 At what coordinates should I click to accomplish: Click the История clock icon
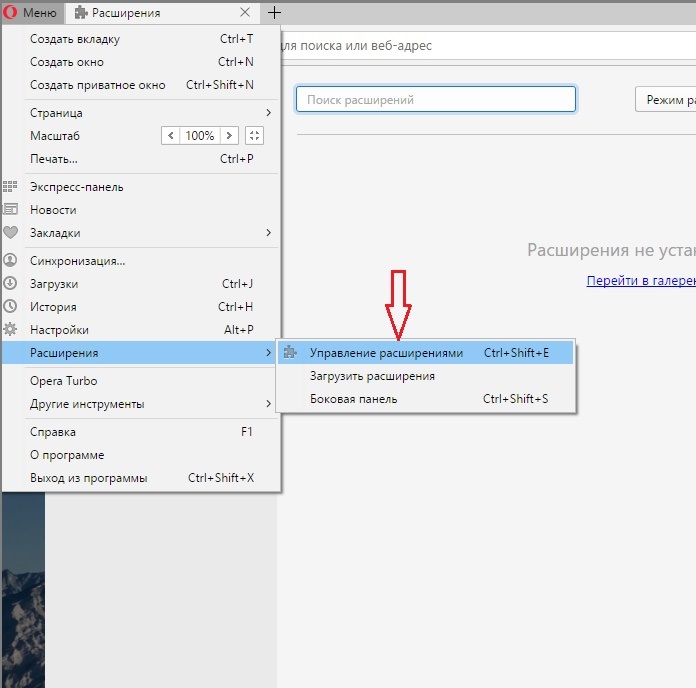10,306
